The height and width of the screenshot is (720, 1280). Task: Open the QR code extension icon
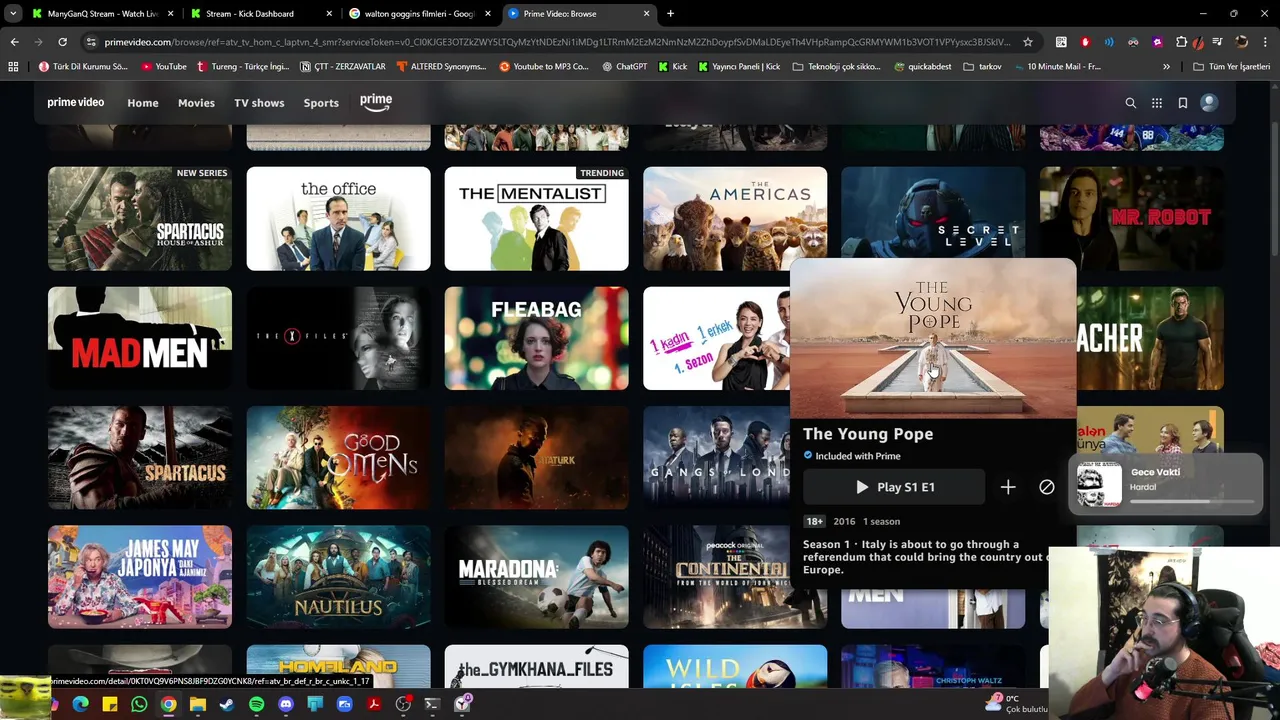[x=1061, y=42]
